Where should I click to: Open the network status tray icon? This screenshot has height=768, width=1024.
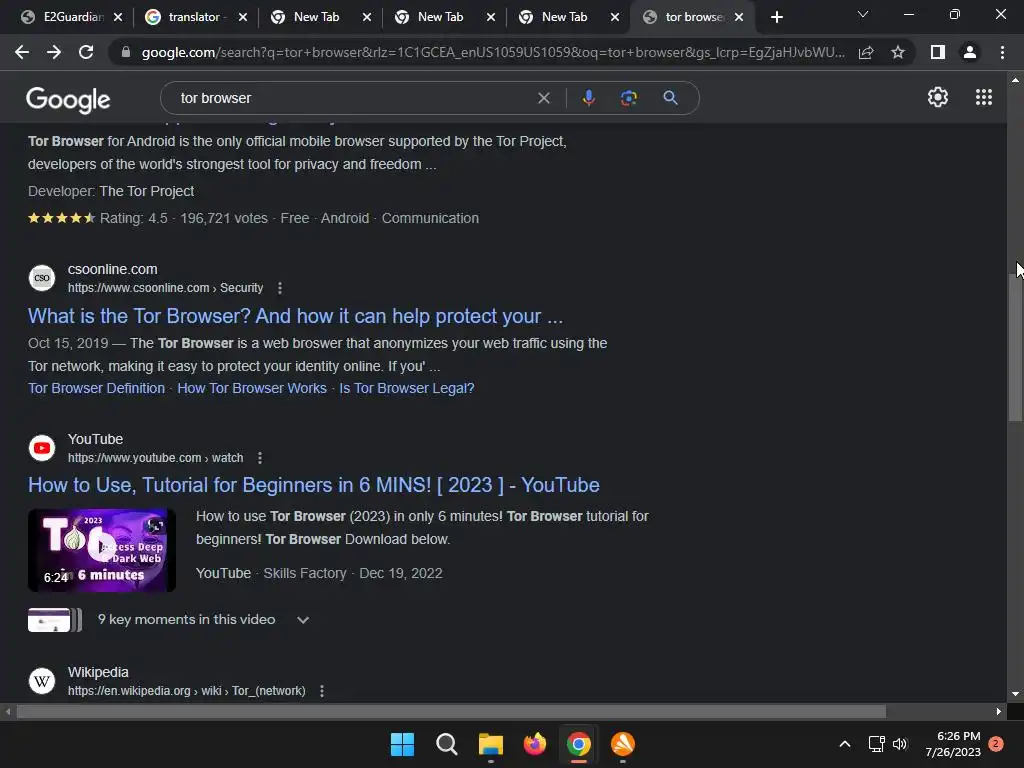[x=876, y=744]
